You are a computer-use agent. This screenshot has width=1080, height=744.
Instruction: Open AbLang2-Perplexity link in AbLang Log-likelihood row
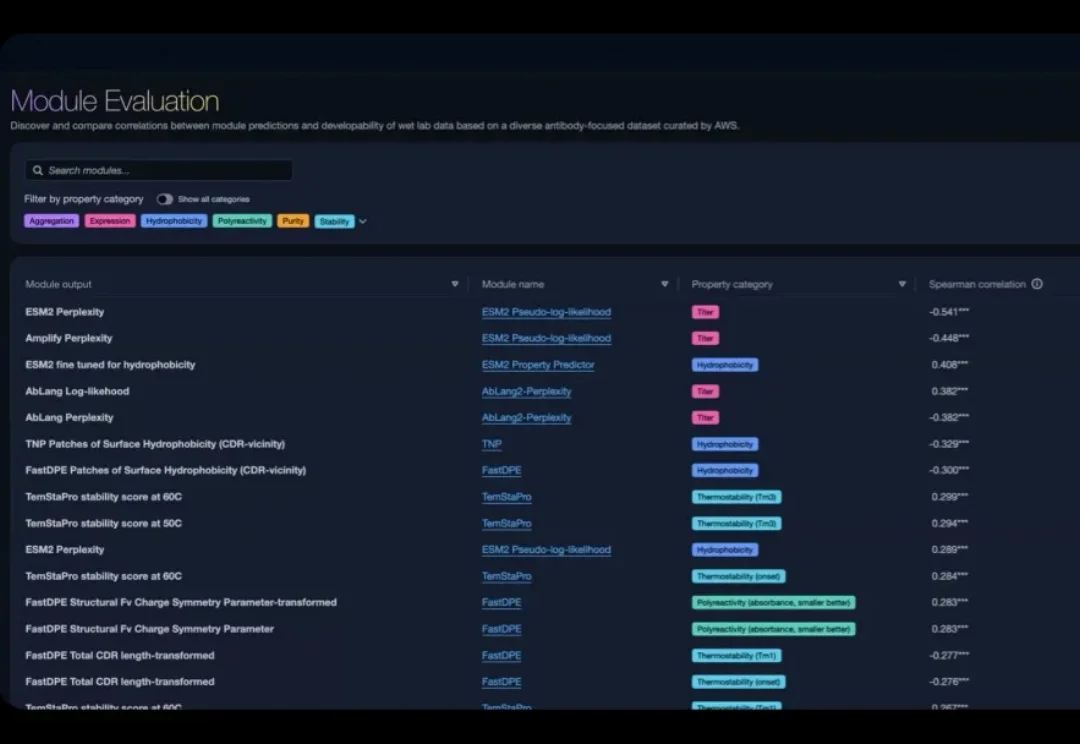pyautogui.click(x=526, y=391)
